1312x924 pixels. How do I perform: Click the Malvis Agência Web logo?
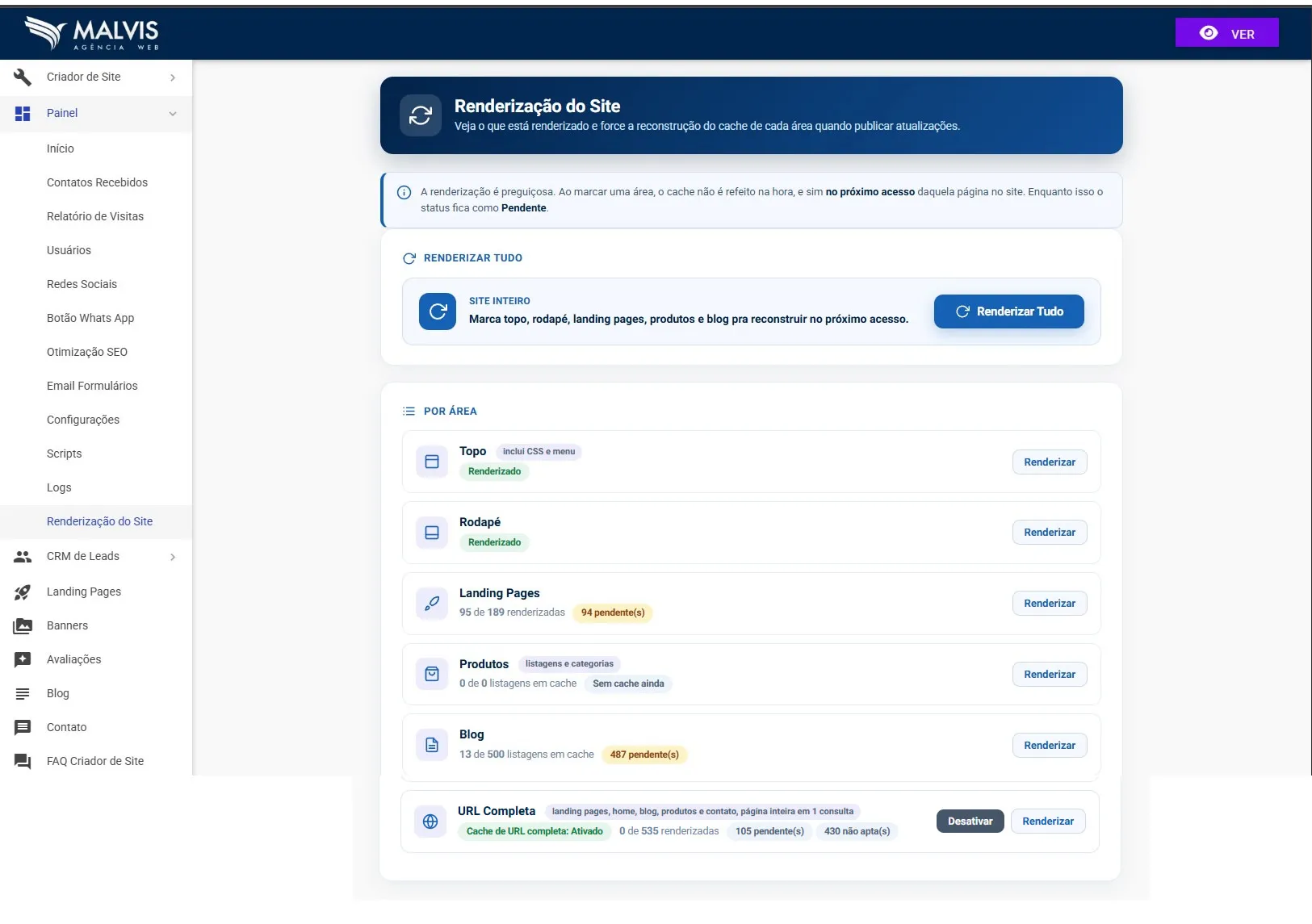(91, 34)
